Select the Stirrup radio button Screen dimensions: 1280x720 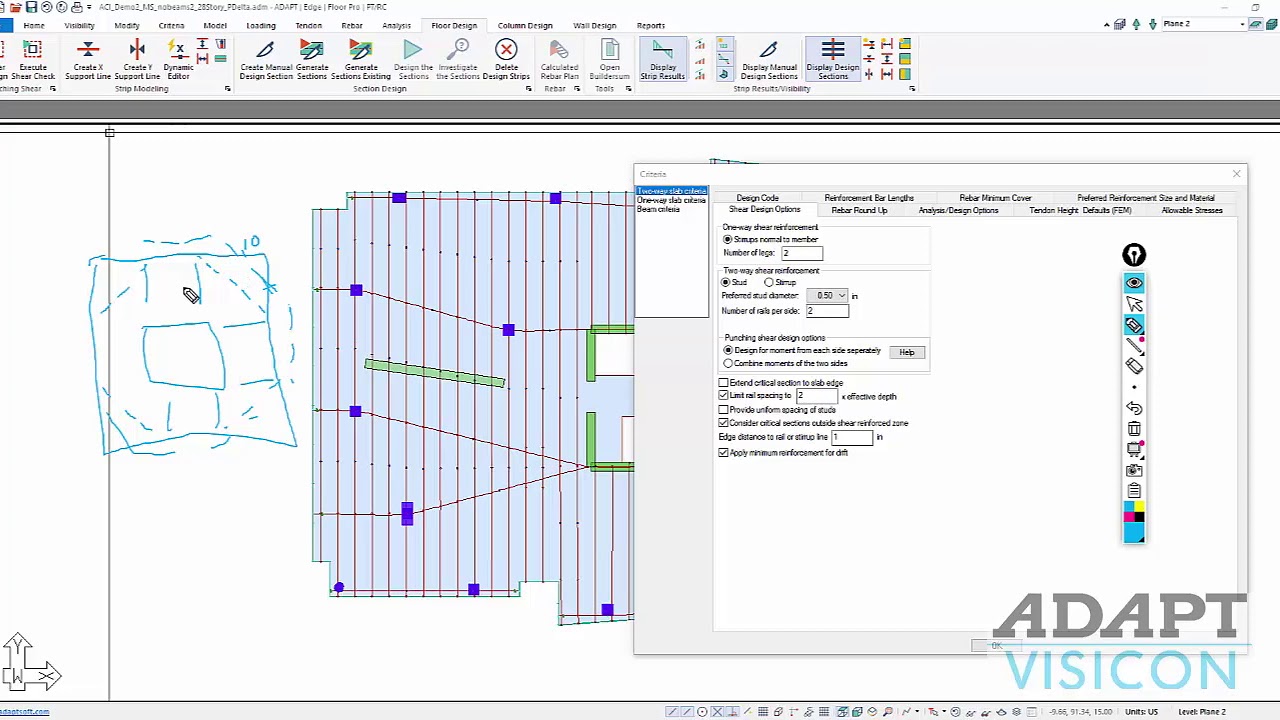(x=768, y=283)
